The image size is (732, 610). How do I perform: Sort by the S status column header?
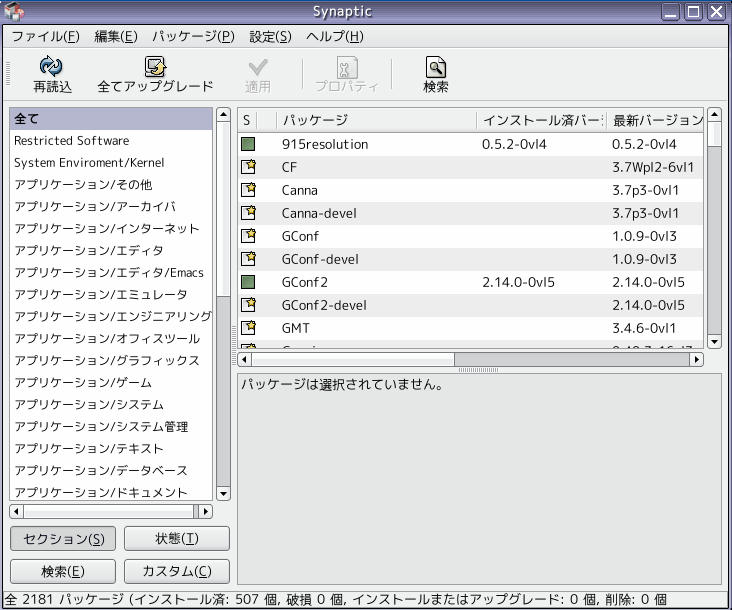tap(247, 120)
